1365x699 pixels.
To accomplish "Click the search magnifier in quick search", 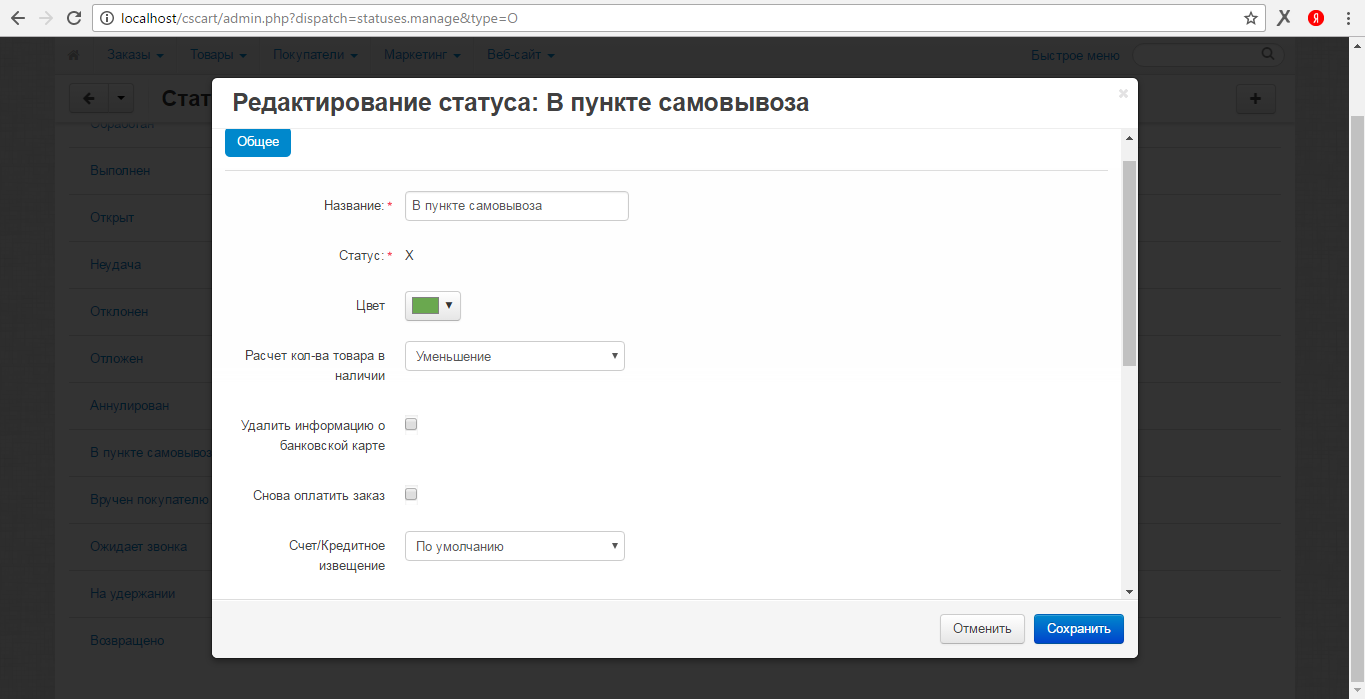I will (1268, 54).
